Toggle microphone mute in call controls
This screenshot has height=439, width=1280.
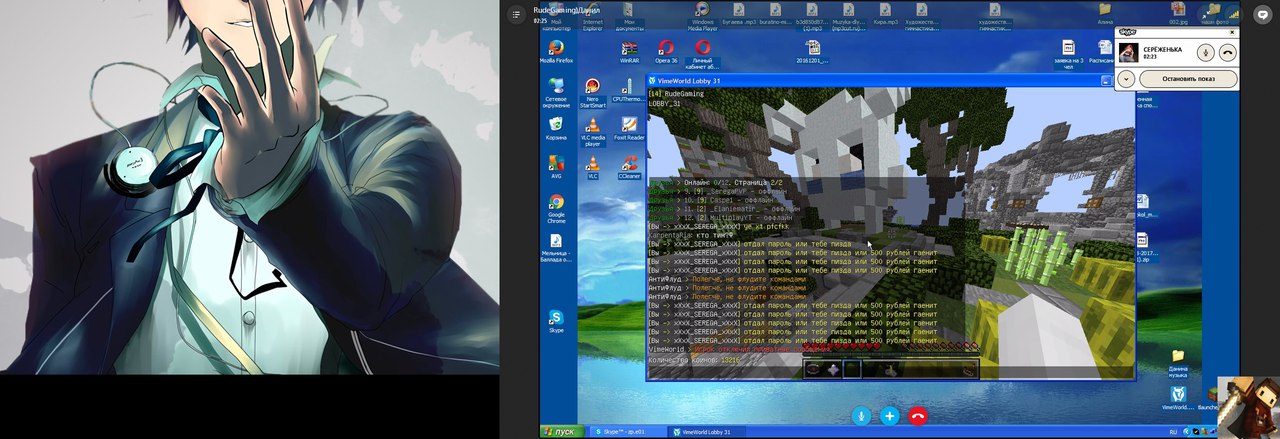coord(860,415)
